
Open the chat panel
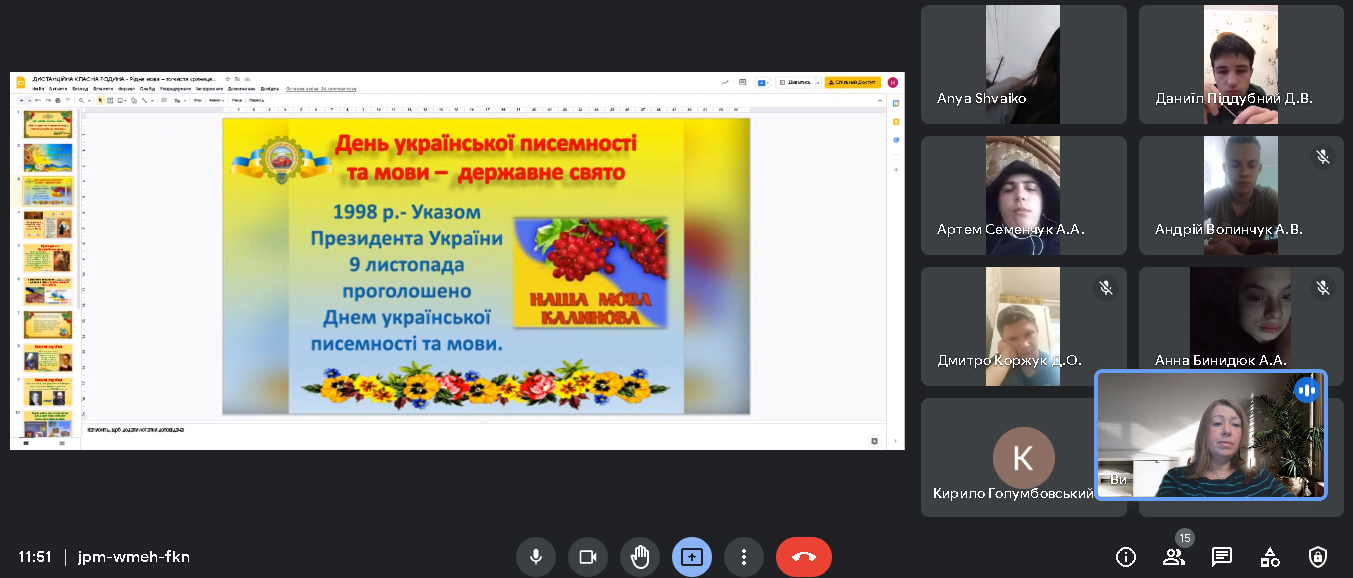point(1221,557)
